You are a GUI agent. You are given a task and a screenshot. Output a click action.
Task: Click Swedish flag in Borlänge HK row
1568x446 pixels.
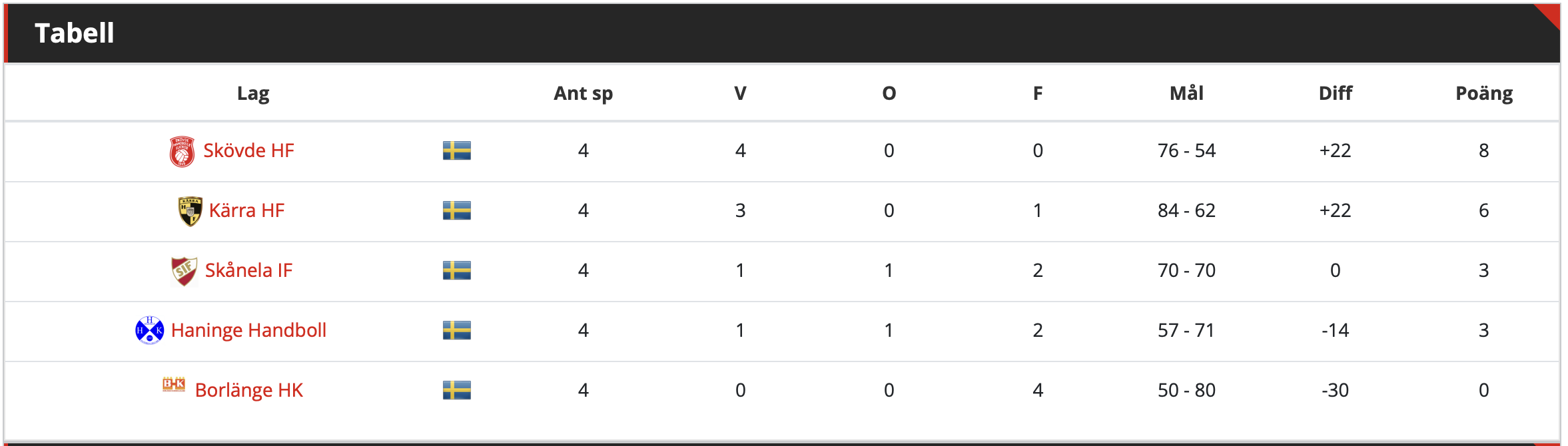[x=457, y=390]
